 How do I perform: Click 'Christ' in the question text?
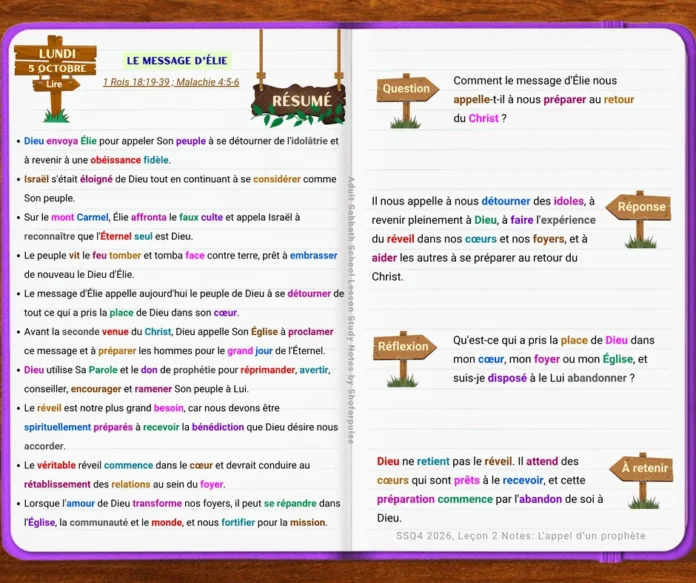(483, 119)
